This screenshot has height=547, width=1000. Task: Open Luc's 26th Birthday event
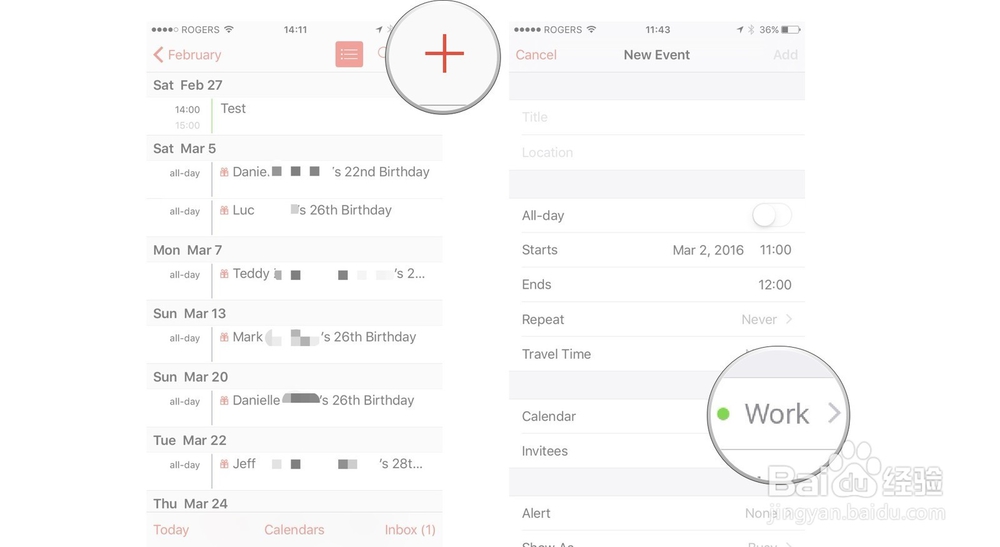(295, 217)
